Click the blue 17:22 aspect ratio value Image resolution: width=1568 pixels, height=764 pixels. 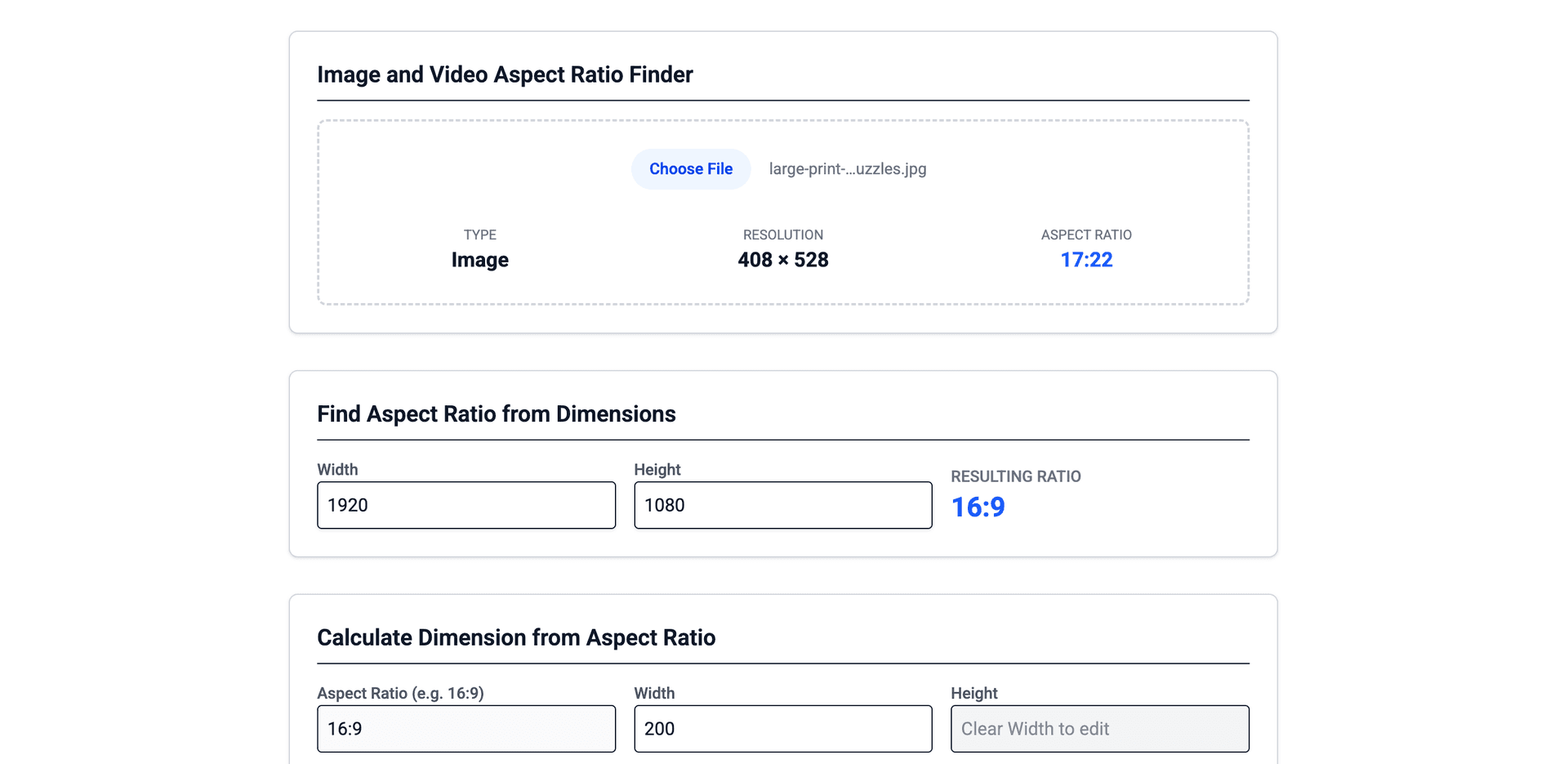(x=1085, y=259)
